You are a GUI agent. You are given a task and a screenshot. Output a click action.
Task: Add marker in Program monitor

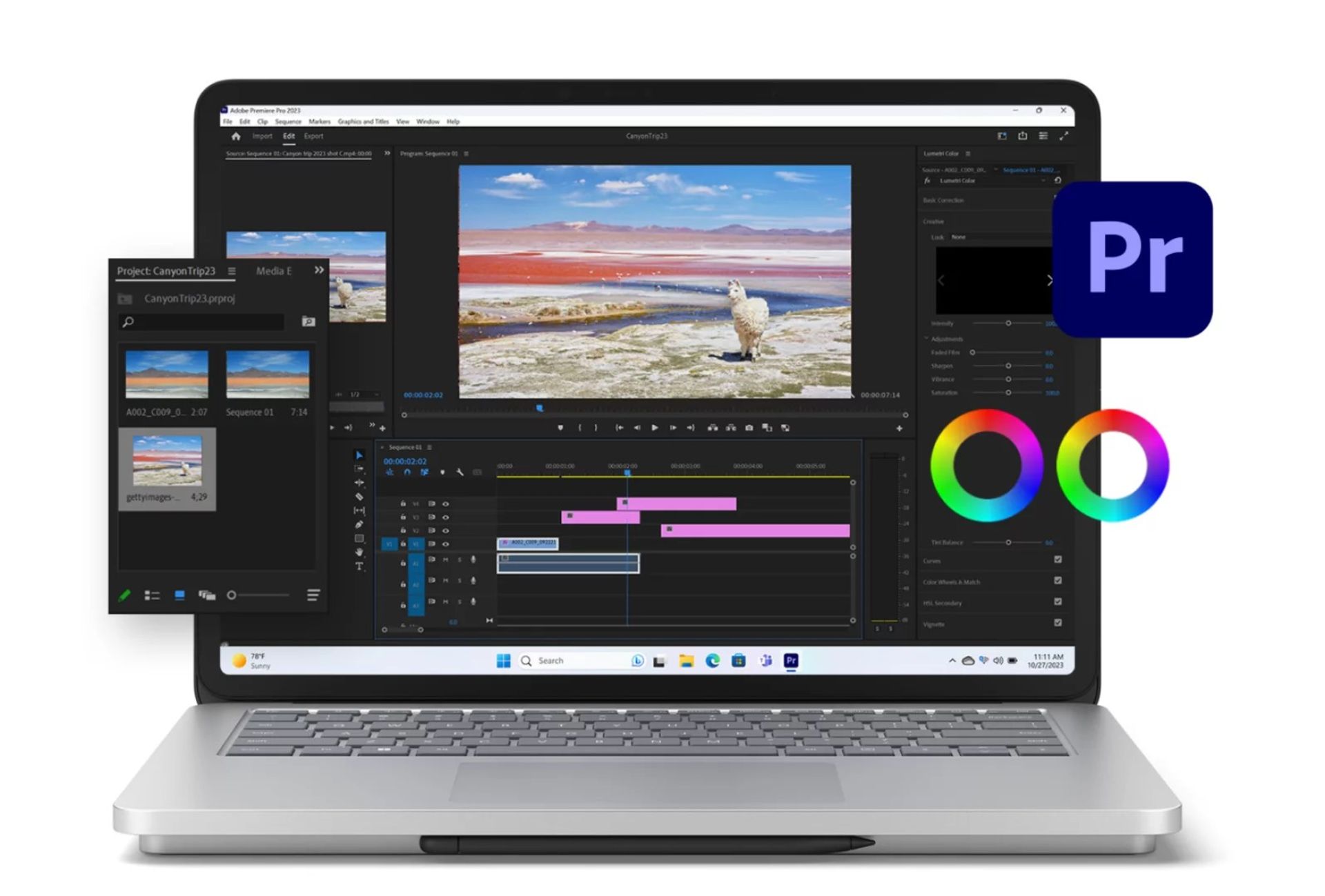pos(560,428)
